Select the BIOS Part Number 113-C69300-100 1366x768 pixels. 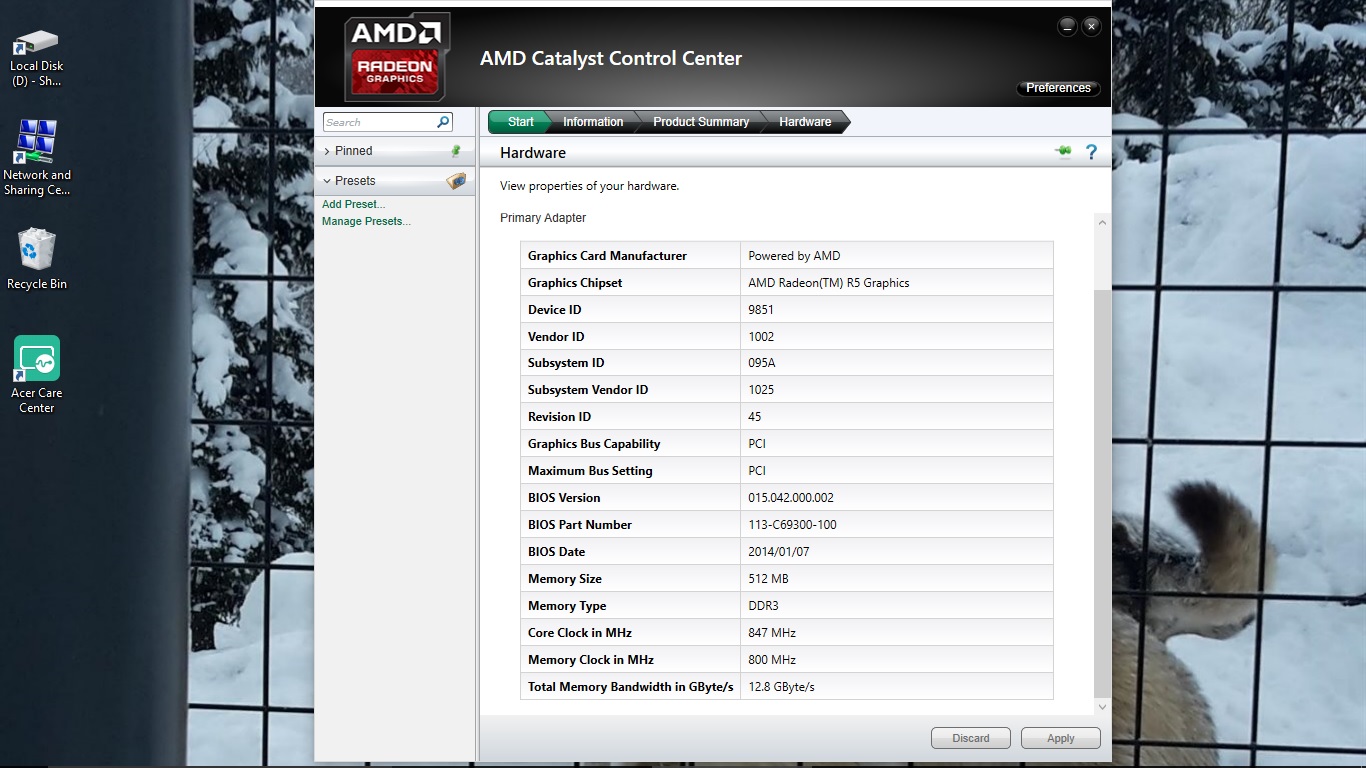click(792, 525)
